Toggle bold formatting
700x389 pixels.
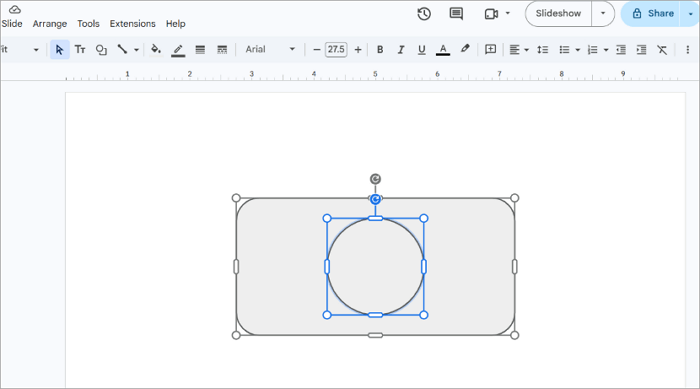click(380, 50)
